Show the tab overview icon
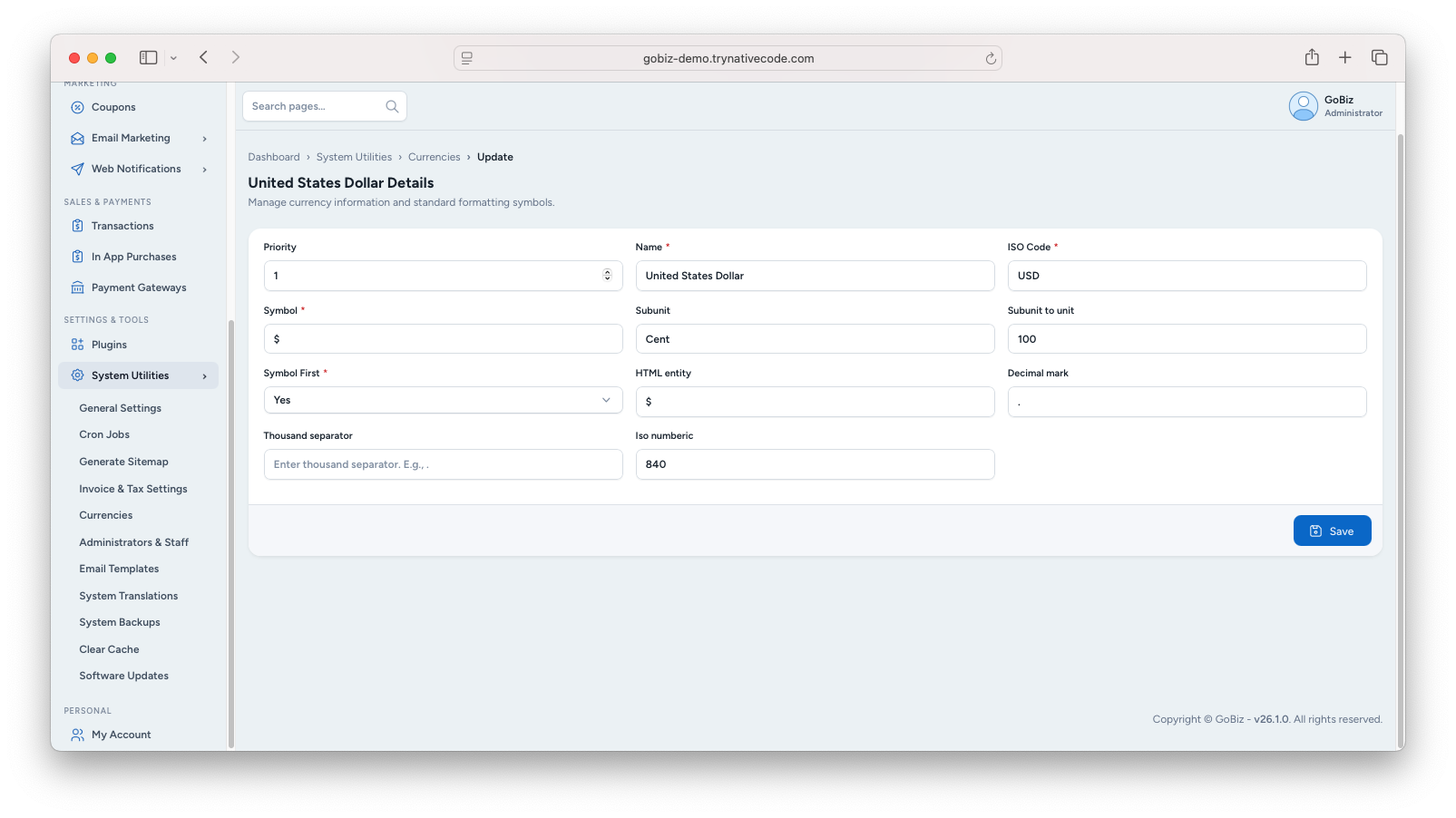1456x818 pixels. (x=1380, y=57)
